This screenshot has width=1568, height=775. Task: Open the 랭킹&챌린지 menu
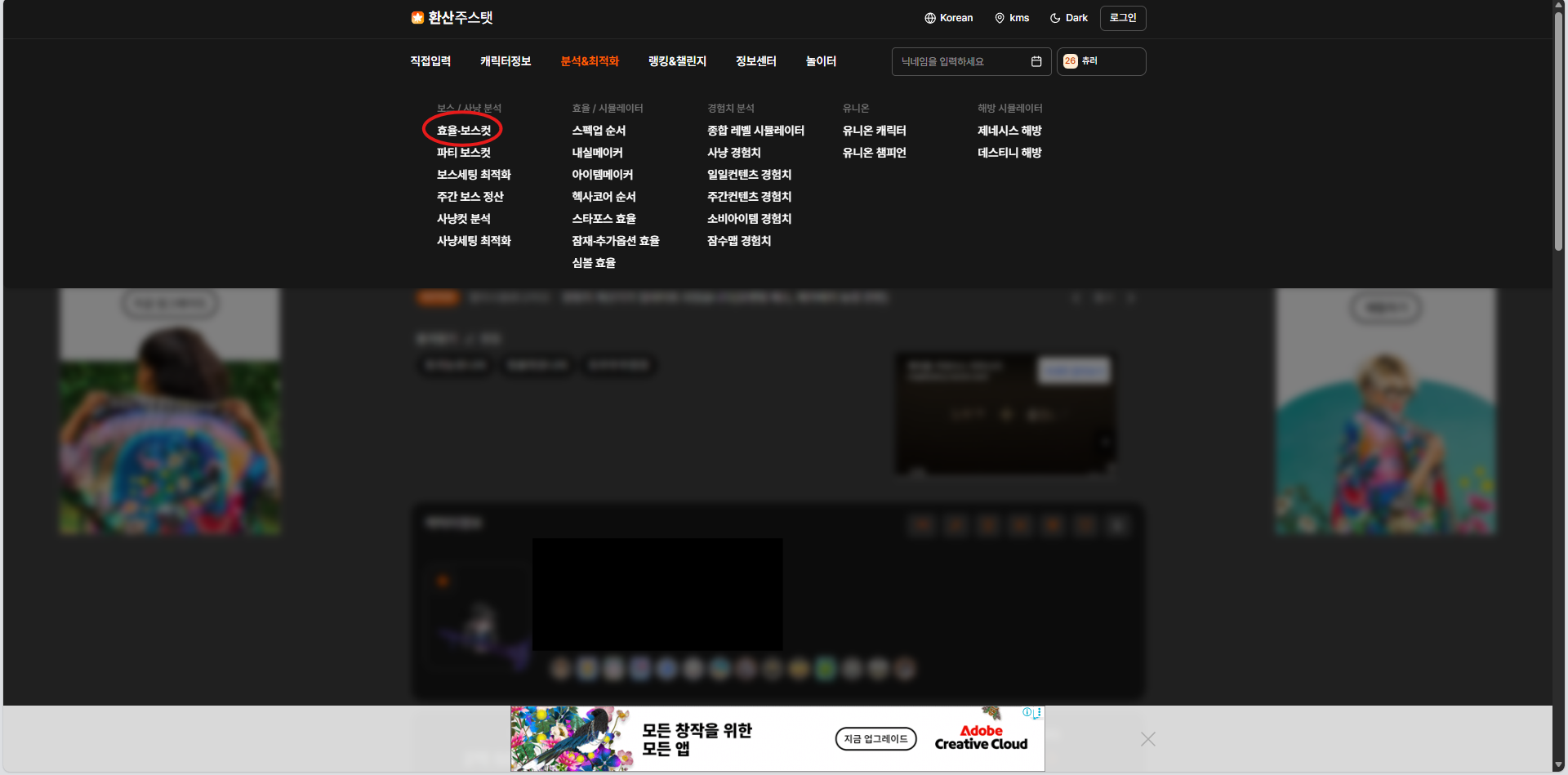point(676,60)
